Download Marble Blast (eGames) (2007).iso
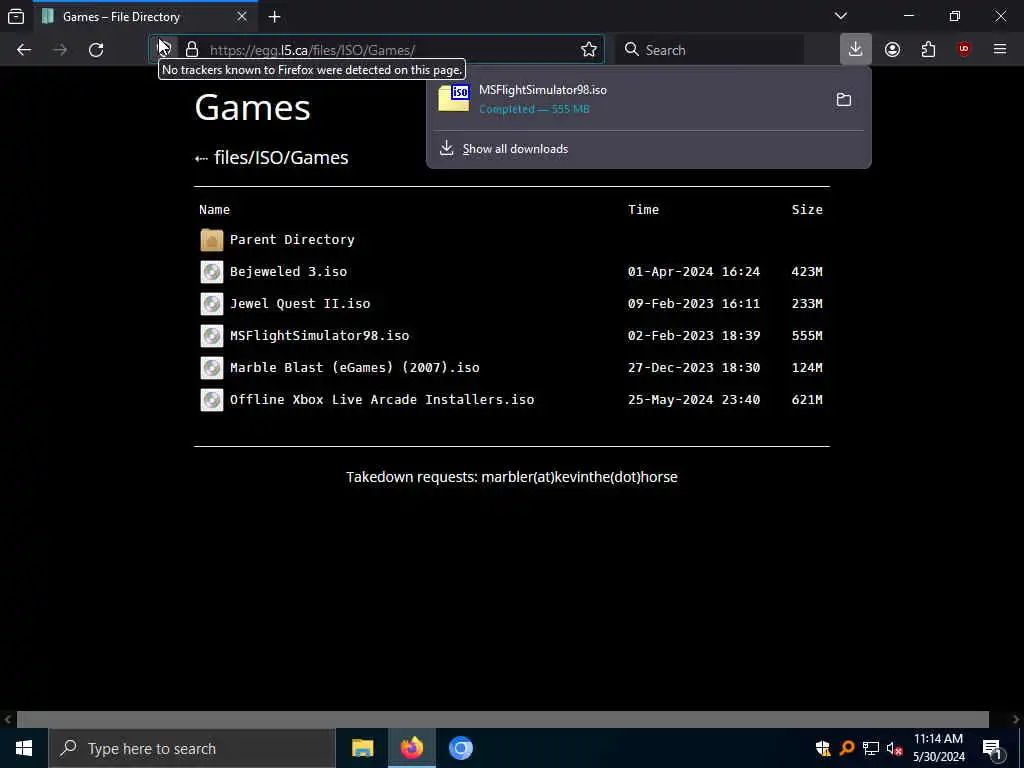This screenshot has width=1024, height=768. pos(355,368)
